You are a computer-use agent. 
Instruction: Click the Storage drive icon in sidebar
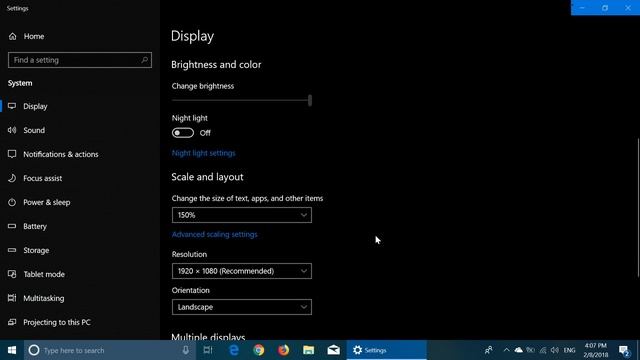coord(12,250)
